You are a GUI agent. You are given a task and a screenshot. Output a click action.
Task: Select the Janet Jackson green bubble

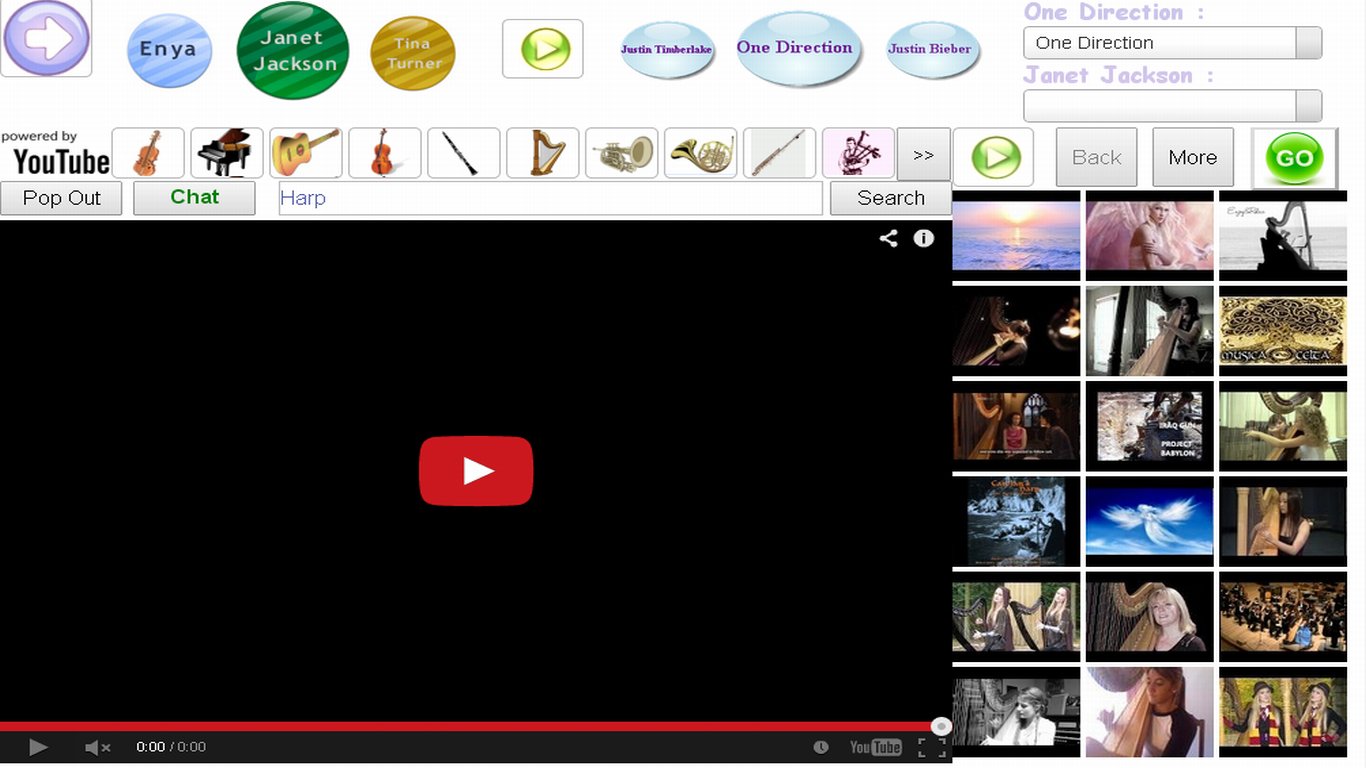(292, 50)
